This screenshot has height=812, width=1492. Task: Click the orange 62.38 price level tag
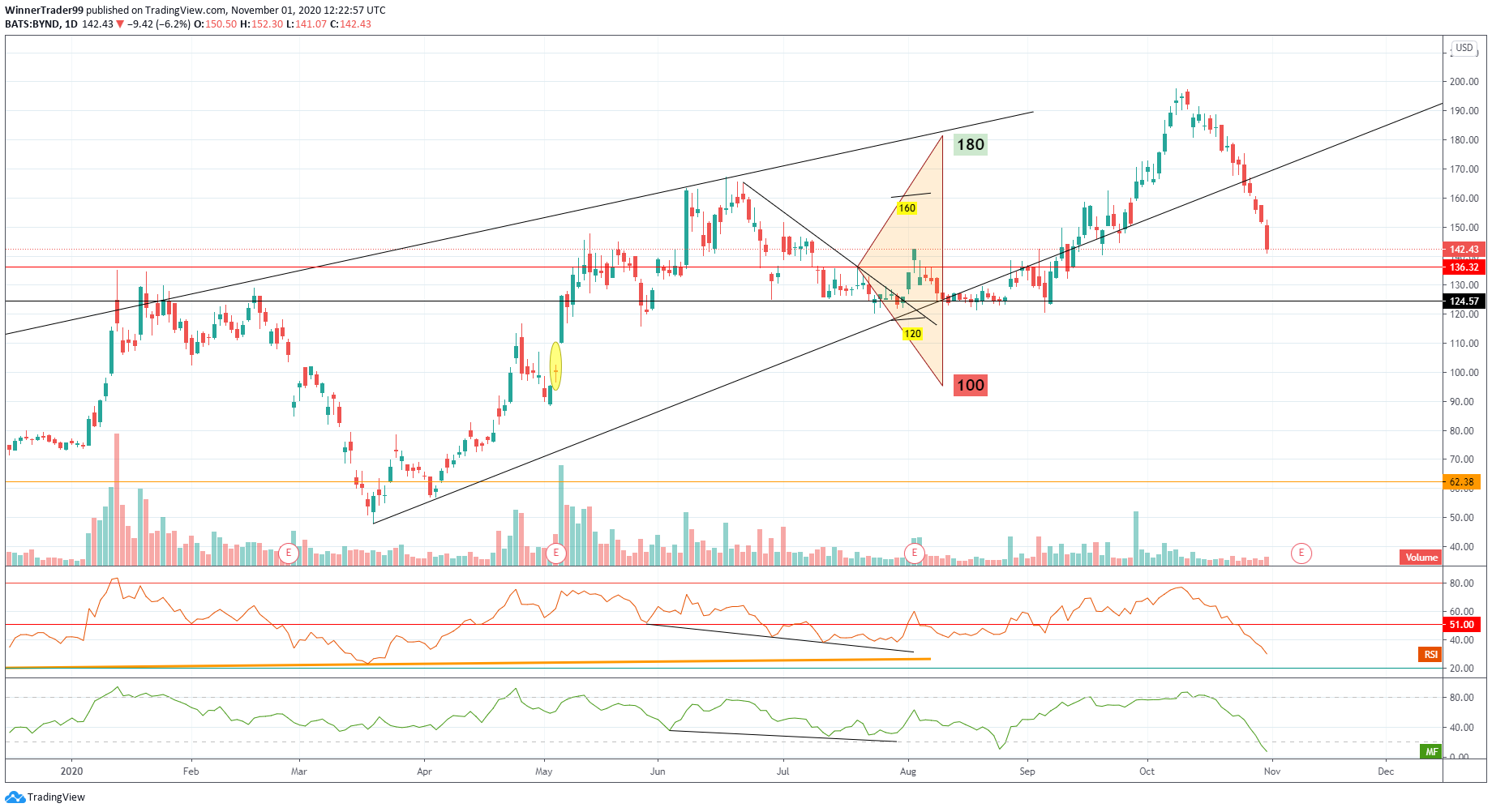(x=1464, y=482)
